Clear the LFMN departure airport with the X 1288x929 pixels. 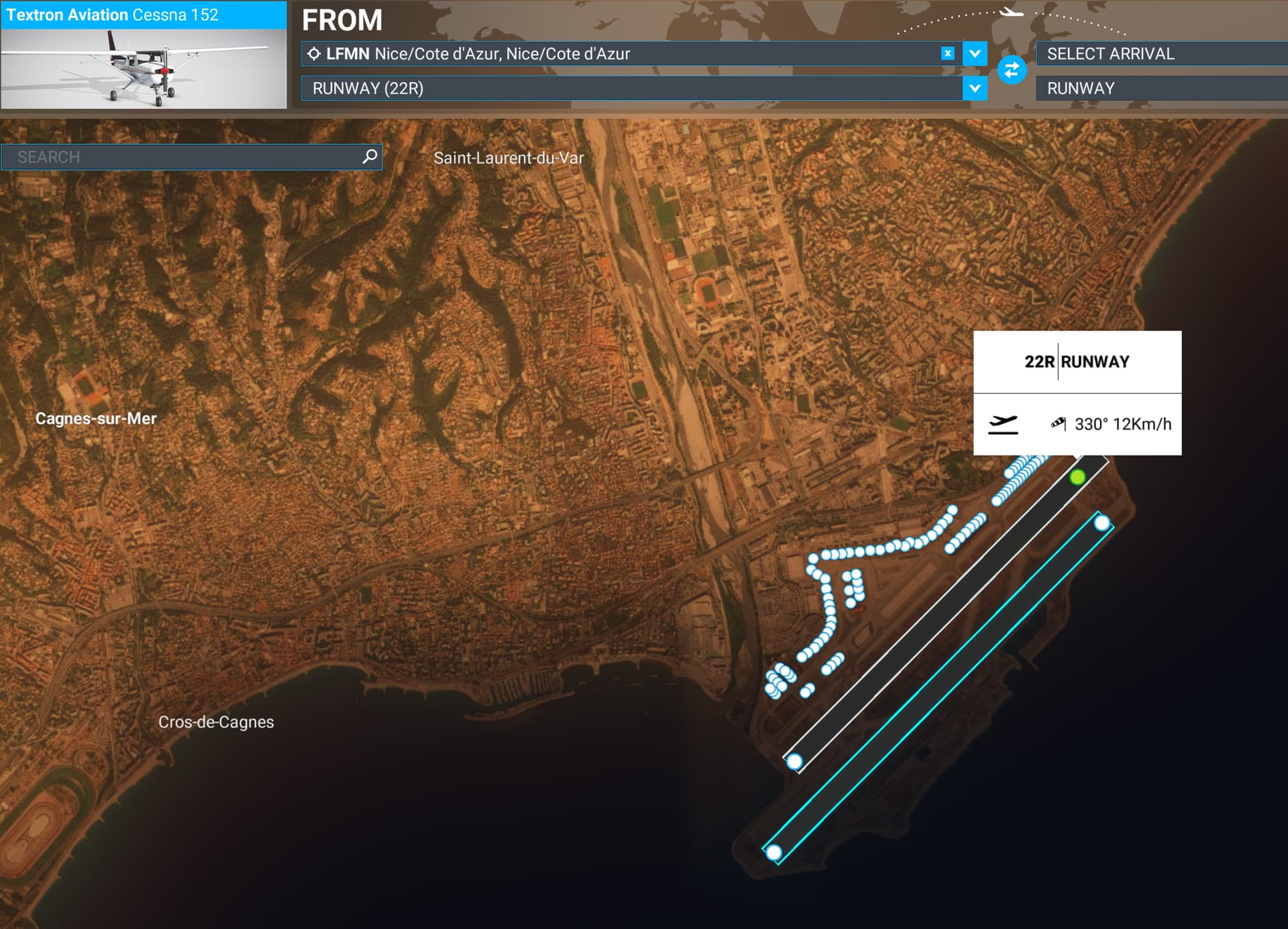(948, 54)
